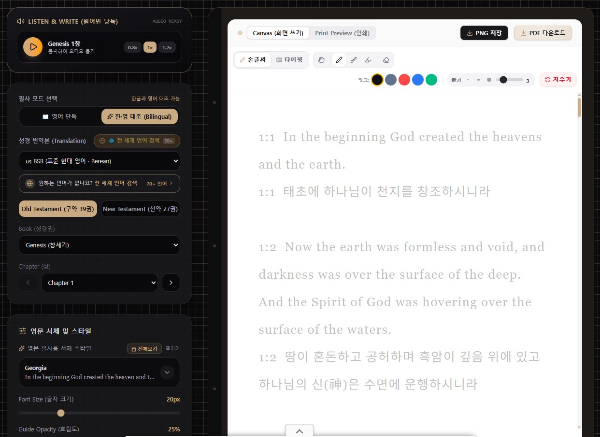Click the Georgia font chevron button
This screenshot has height=437, width=600.
point(167,372)
